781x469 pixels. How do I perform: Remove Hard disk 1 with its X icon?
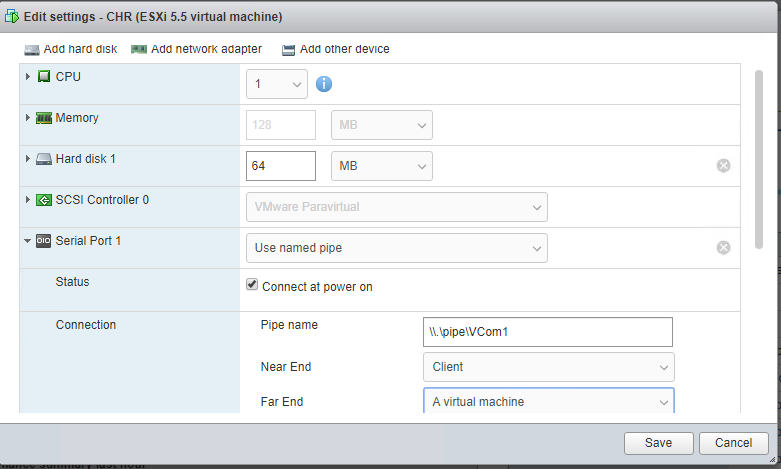coord(723,165)
